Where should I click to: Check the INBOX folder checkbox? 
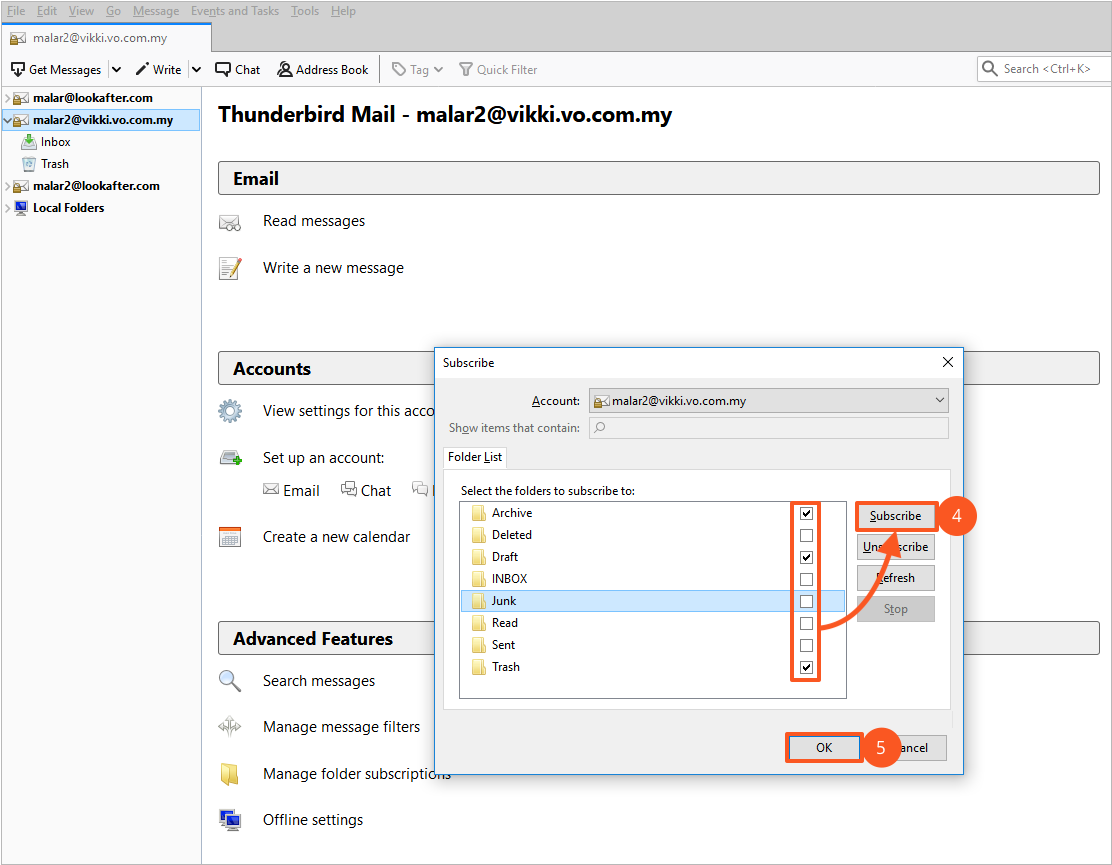[x=806, y=579]
